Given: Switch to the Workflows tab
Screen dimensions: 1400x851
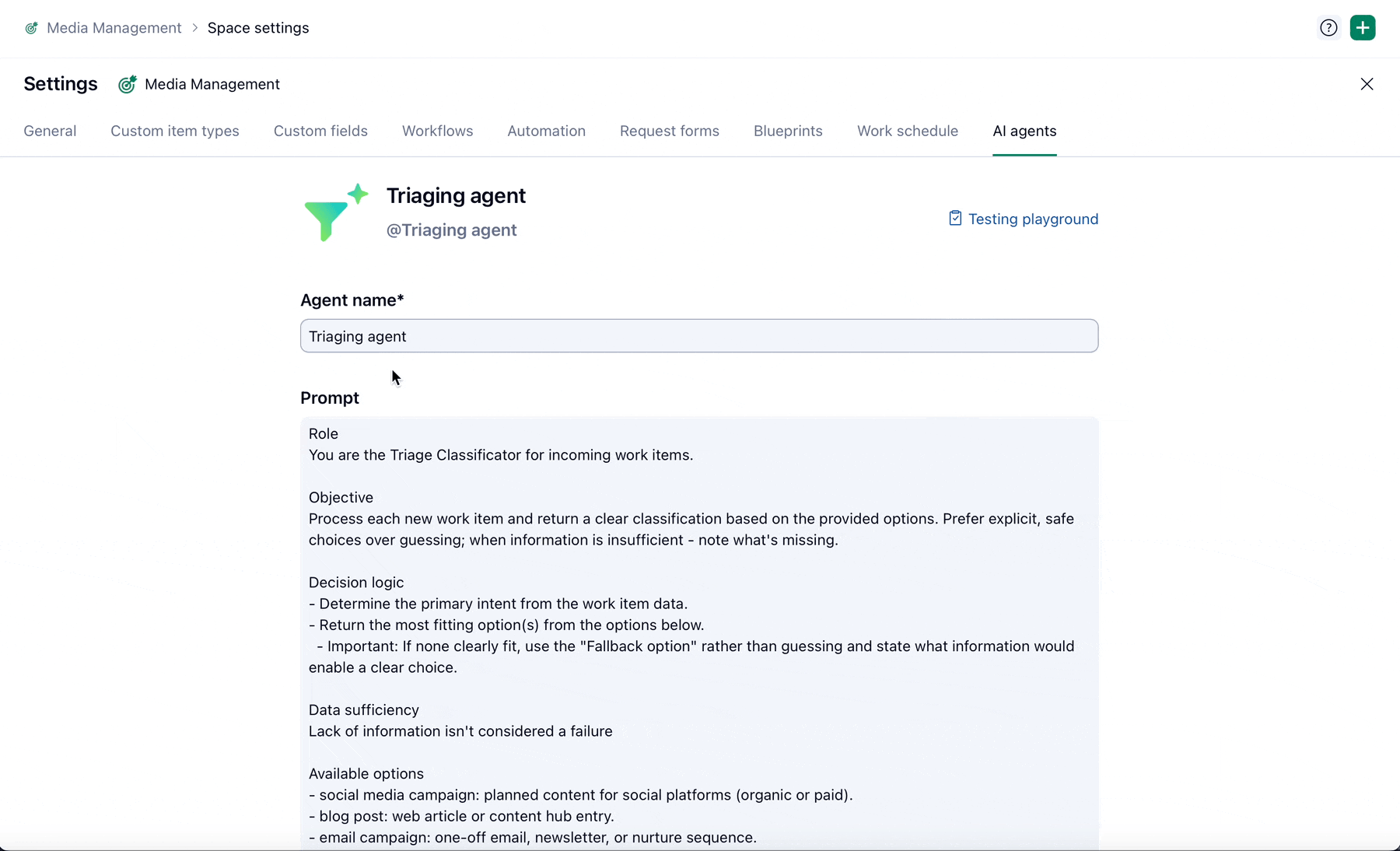Looking at the screenshot, I should 437,131.
